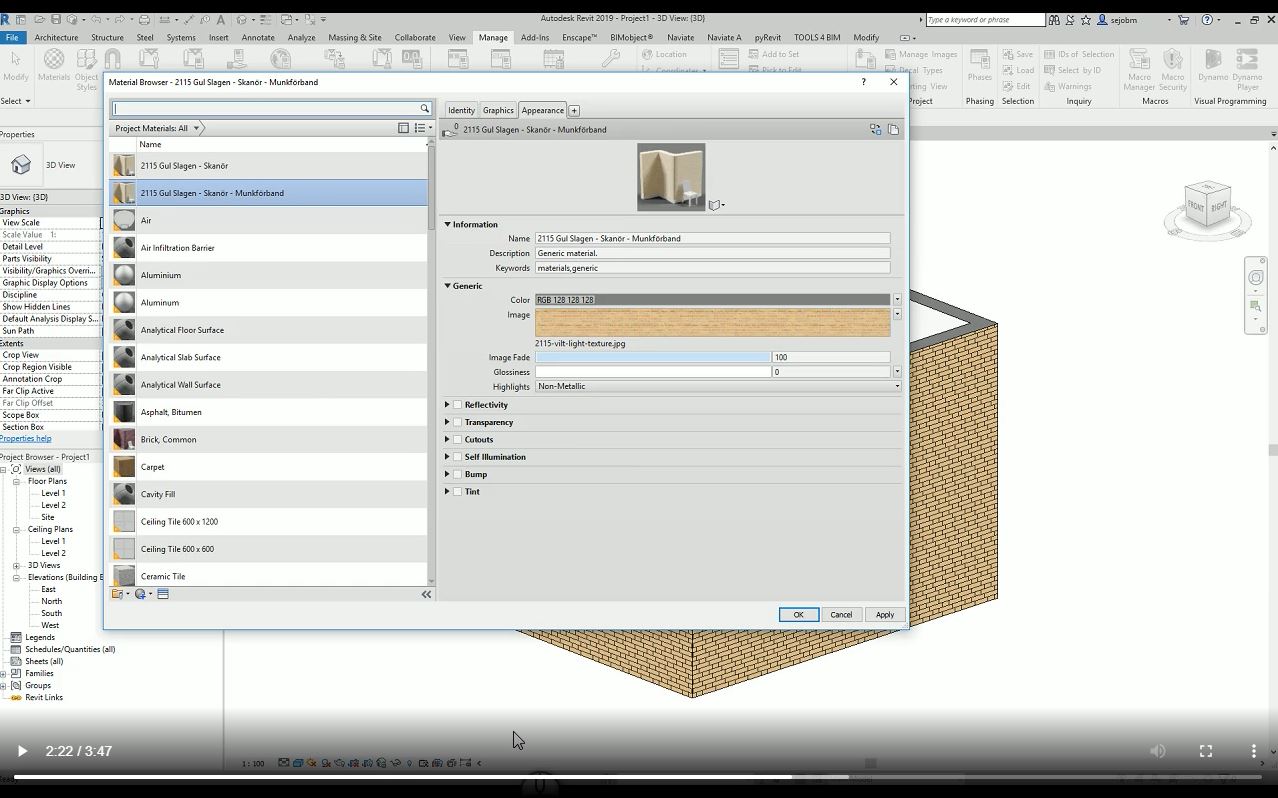This screenshot has width=1278, height=798.
Task: Click OK in the Material Browser
Action: pyautogui.click(x=799, y=615)
